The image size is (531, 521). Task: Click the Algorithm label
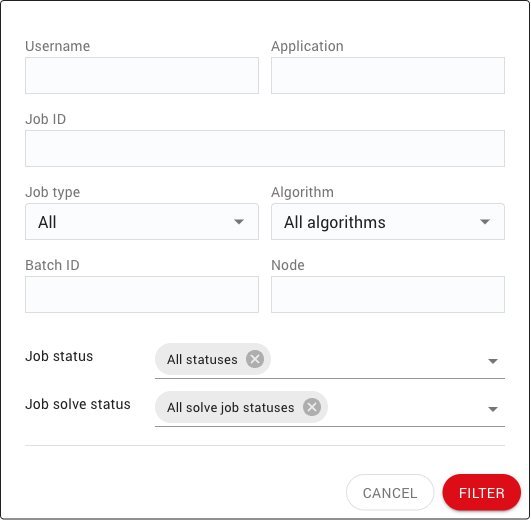tap(302, 192)
